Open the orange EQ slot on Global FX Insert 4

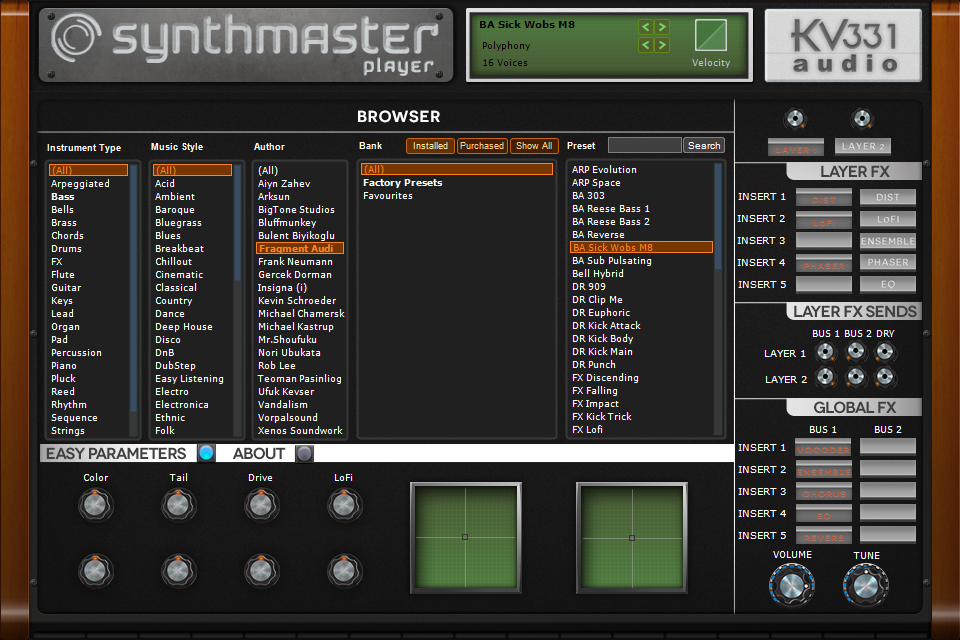pyautogui.click(x=823, y=514)
